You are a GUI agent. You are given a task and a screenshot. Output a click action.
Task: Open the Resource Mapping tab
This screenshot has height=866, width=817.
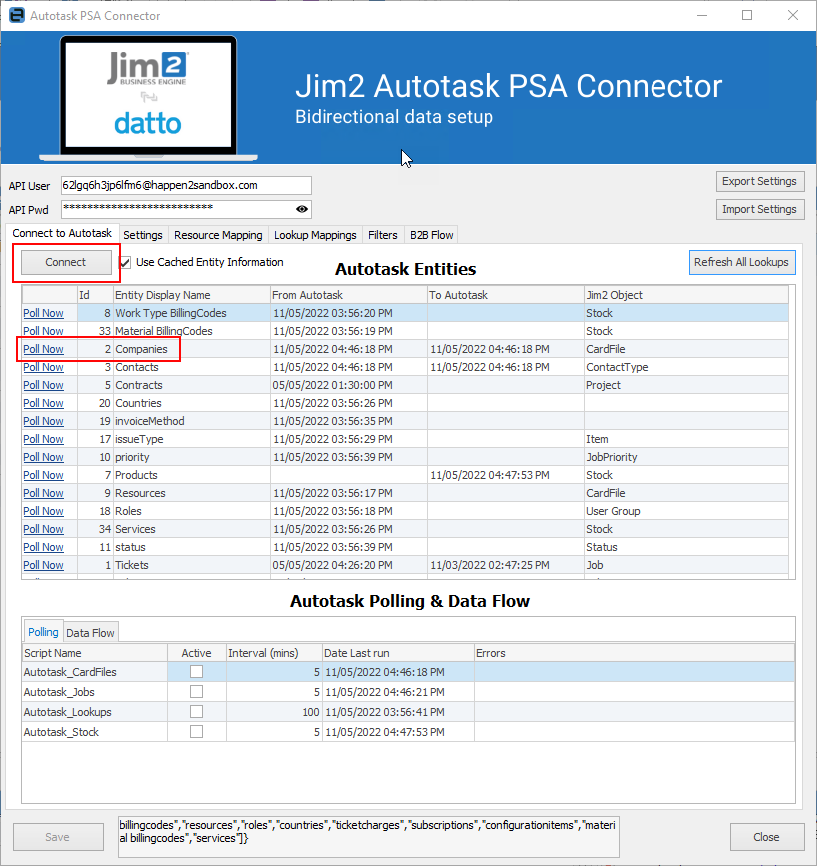218,235
